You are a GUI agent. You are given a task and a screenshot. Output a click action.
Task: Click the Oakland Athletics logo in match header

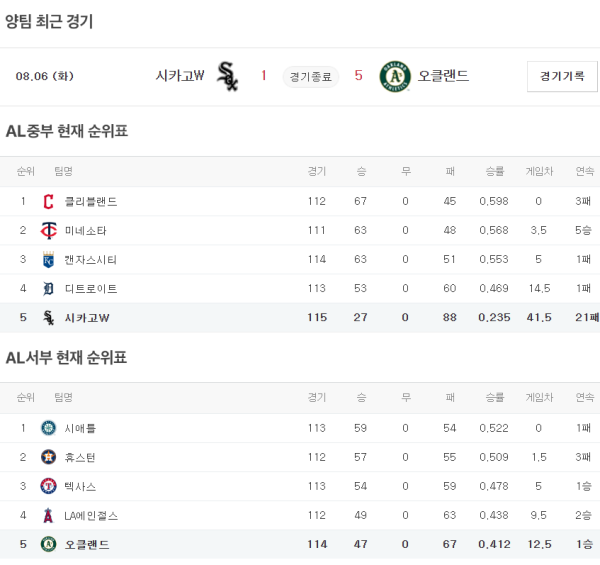click(395, 76)
